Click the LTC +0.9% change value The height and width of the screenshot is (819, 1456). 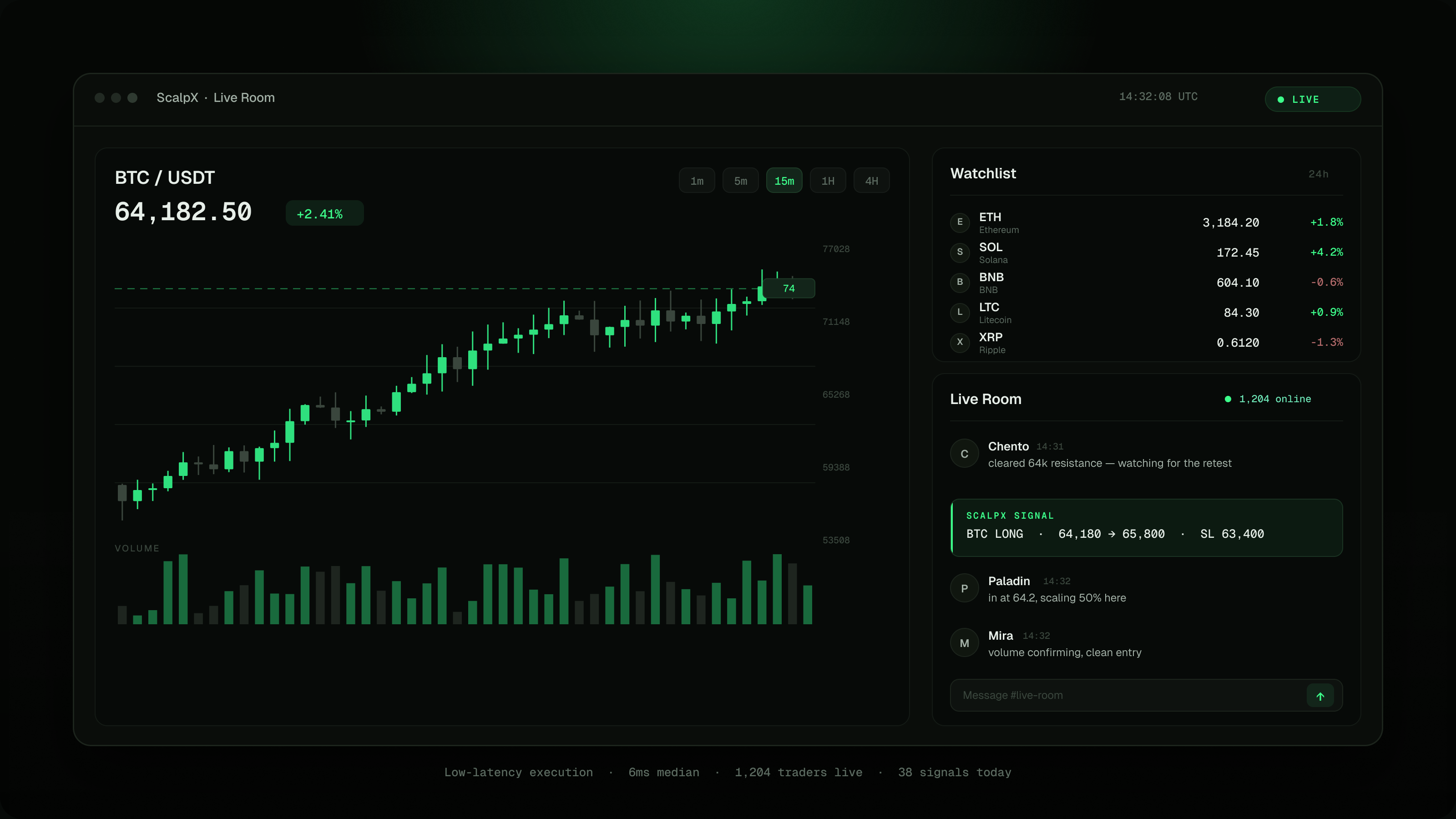1326,312
